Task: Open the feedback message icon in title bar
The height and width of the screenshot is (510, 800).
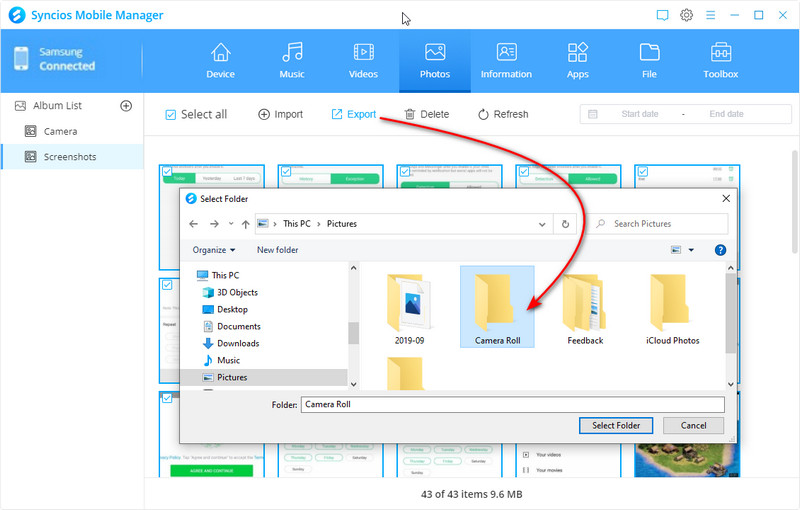Action: tap(662, 15)
